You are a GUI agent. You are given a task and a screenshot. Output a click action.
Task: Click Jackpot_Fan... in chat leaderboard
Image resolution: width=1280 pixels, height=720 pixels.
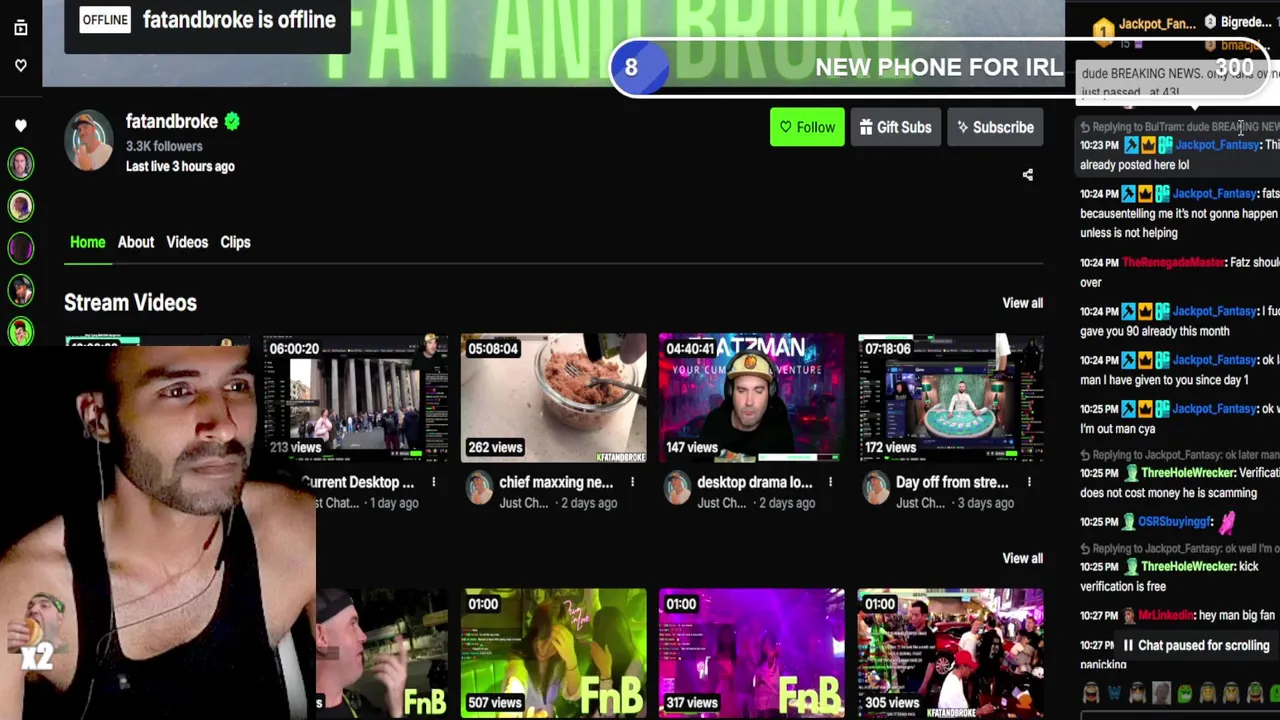coord(1157,24)
